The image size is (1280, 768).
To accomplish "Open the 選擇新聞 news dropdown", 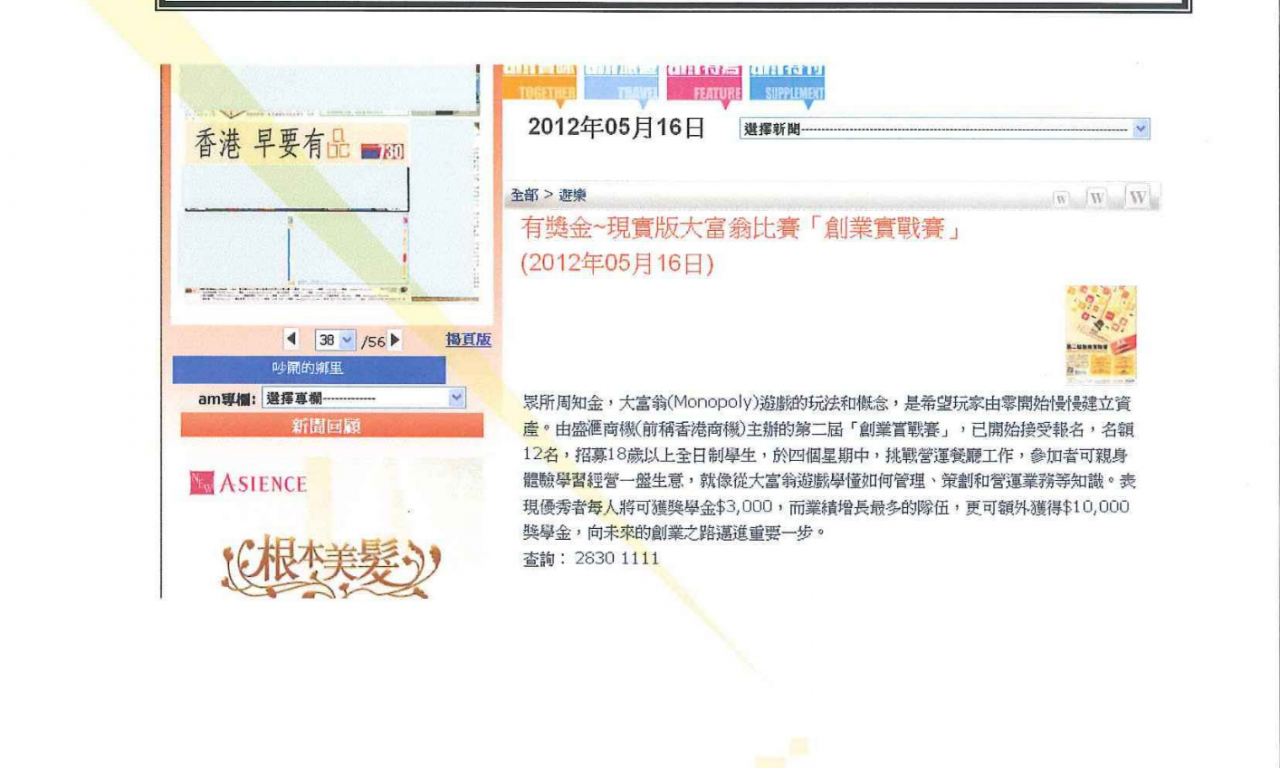I will pos(945,129).
